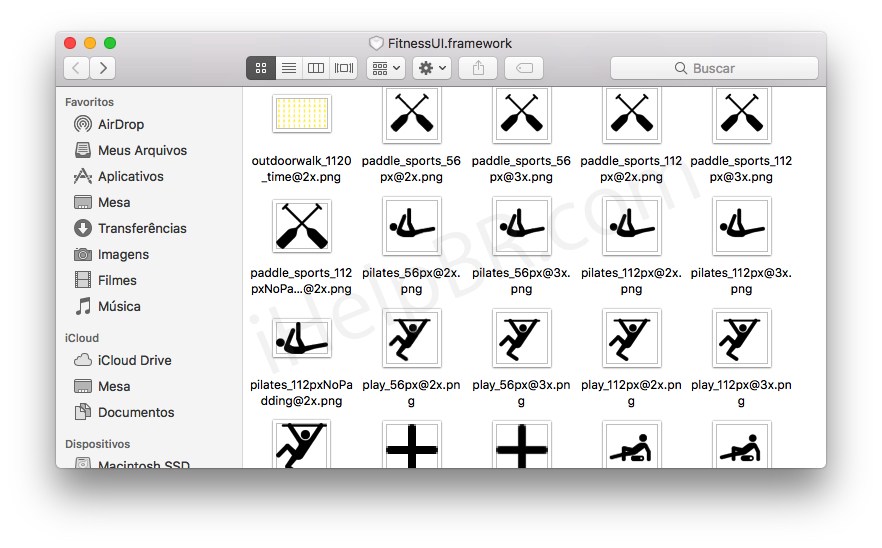882x548 pixels.
Task: Open the item arrangement dropdown
Action: (x=386, y=68)
